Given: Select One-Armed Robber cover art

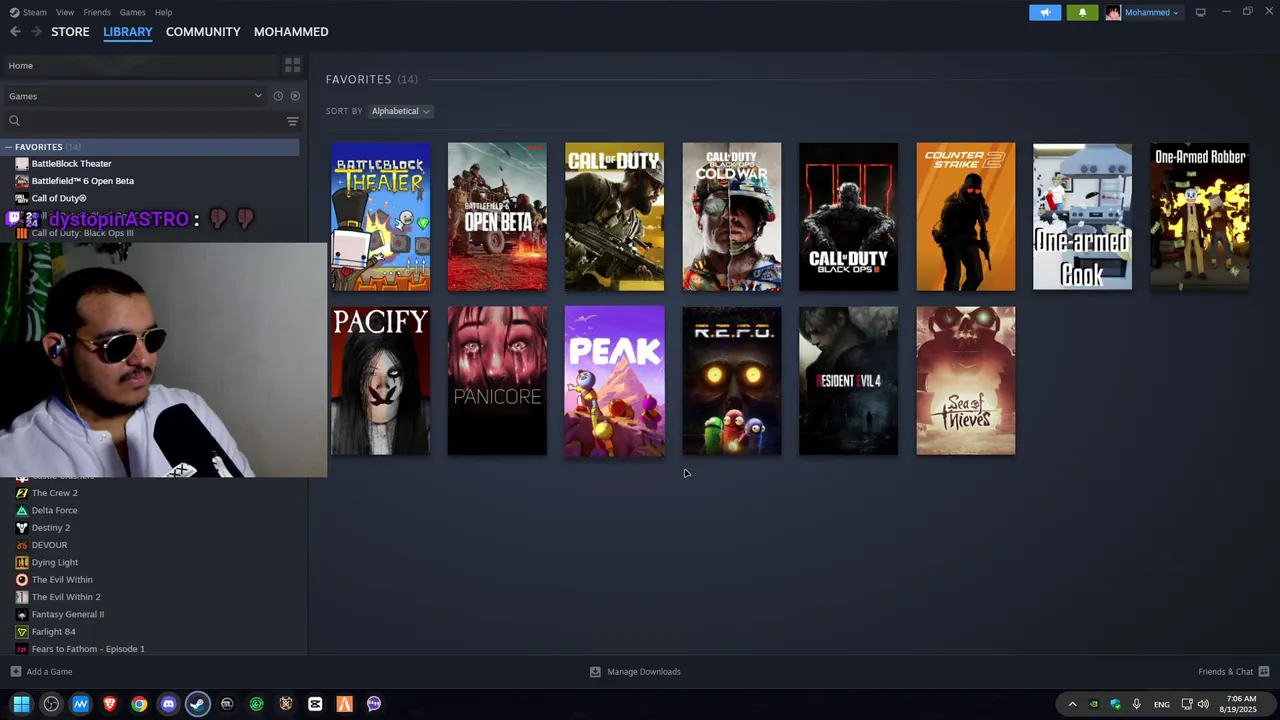Looking at the screenshot, I should point(1199,217).
